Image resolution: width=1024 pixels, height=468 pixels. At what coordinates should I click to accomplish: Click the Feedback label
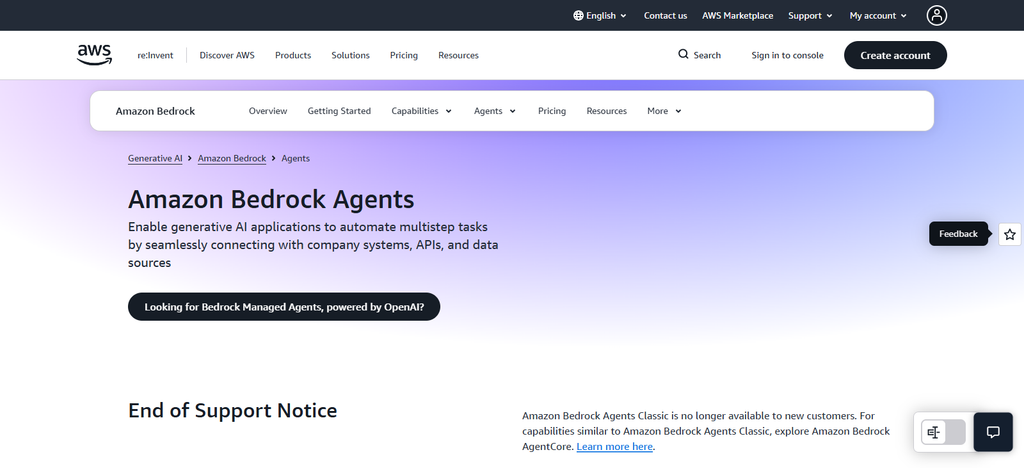pos(959,234)
